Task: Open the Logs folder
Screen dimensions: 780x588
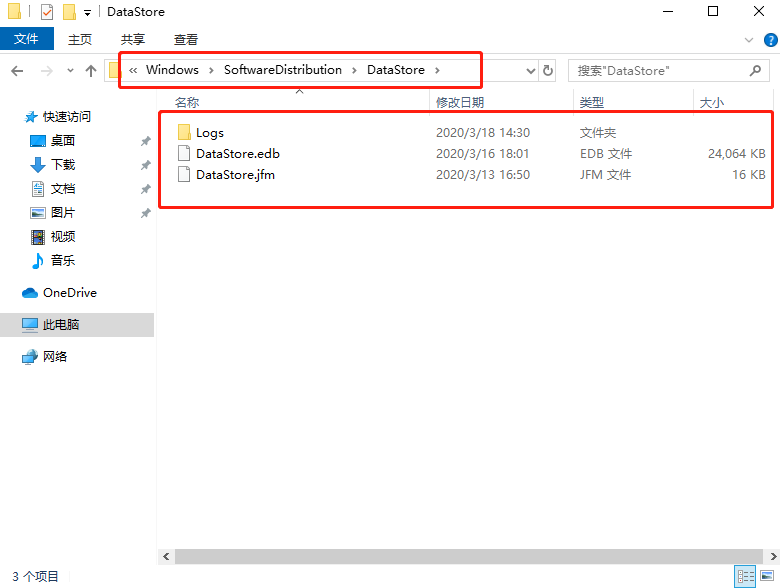Action: pyautogui.click(x=209, y=132)
